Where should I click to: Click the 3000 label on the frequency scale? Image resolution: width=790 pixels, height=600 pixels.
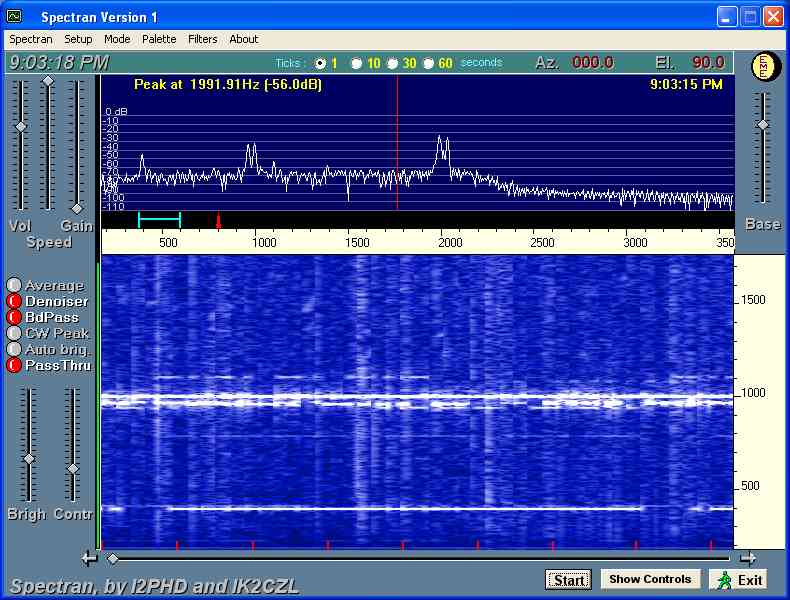635,243
